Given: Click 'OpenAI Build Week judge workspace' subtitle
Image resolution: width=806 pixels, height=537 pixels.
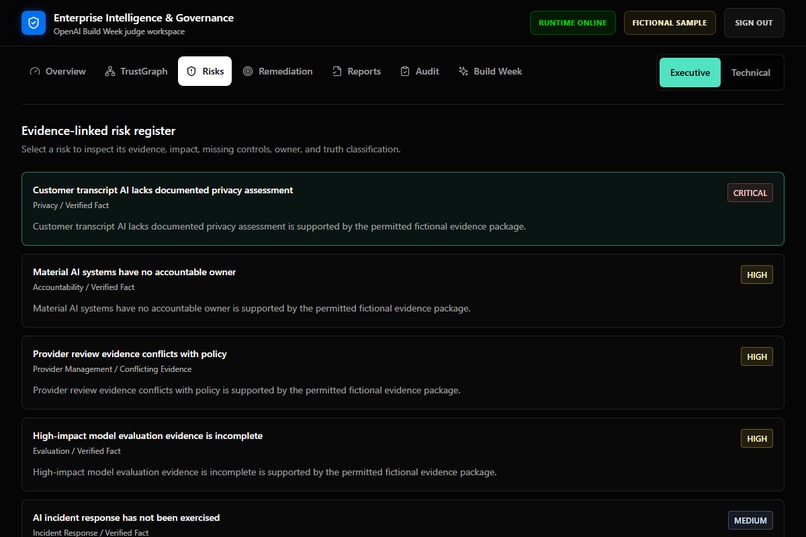Looking at the screenshot, I should pos(119,32).
